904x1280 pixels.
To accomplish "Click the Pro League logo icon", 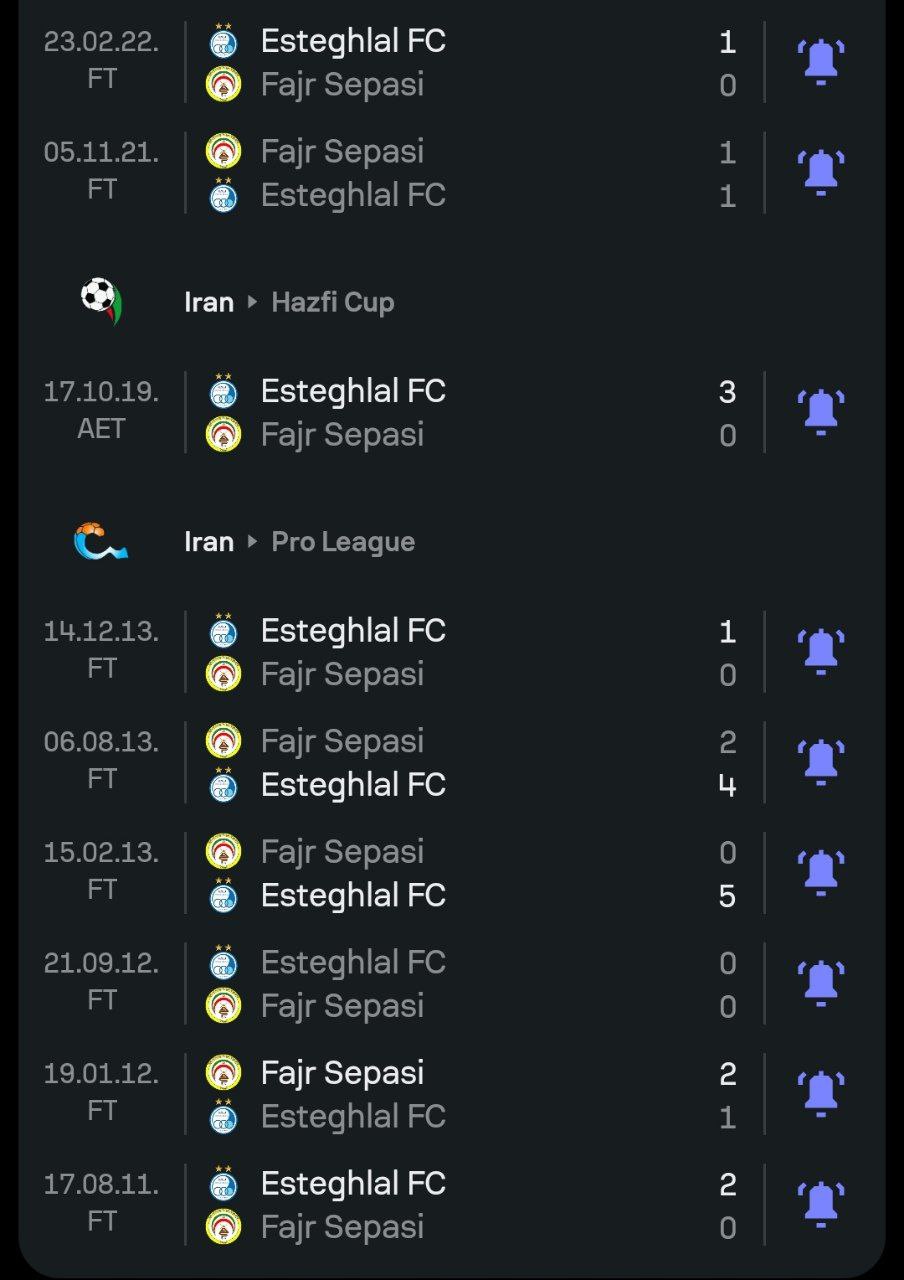I will point(100,541).
